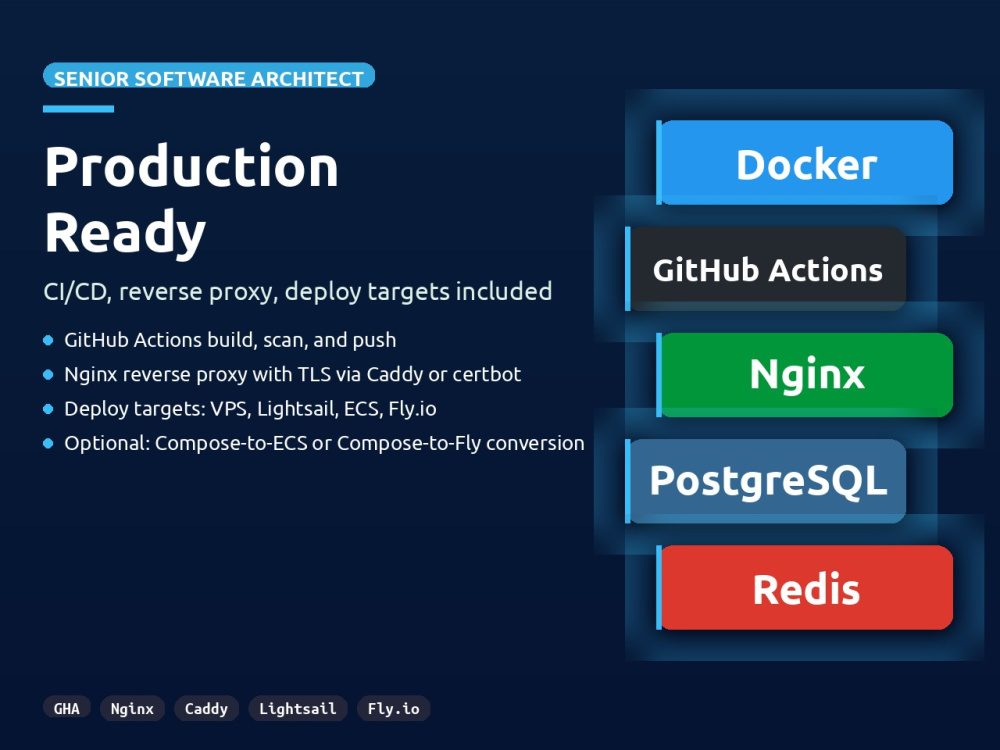Image resolution: width=1000 pixels, height=750 pixels.
Task: Select the green Nginx stack card
Action: click(x=805, y=375)
